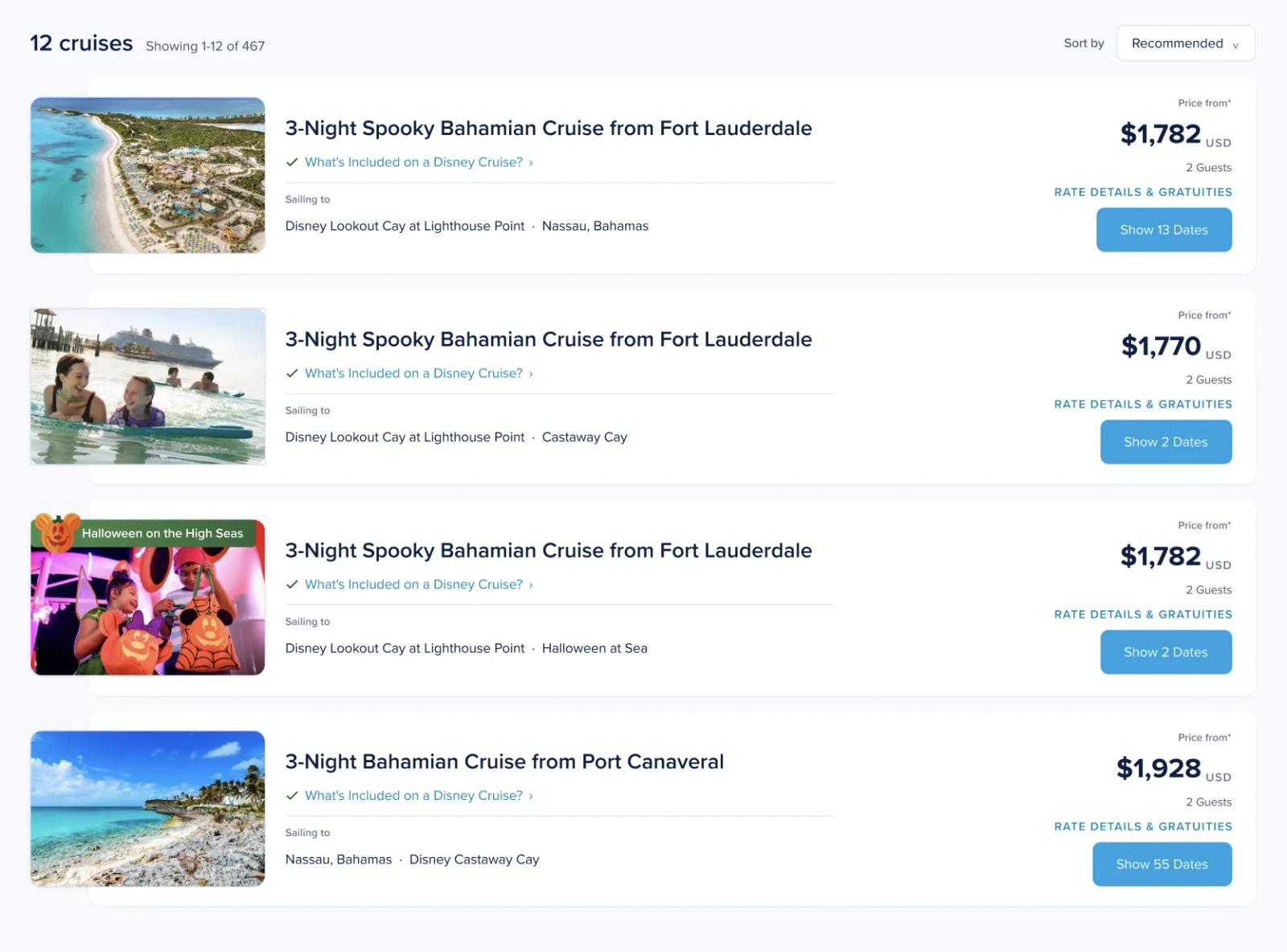The height and width of the screenshot is (952, 1287).
Task: Open the Sort by Recommended dropdown
Action: (1185, 43)
